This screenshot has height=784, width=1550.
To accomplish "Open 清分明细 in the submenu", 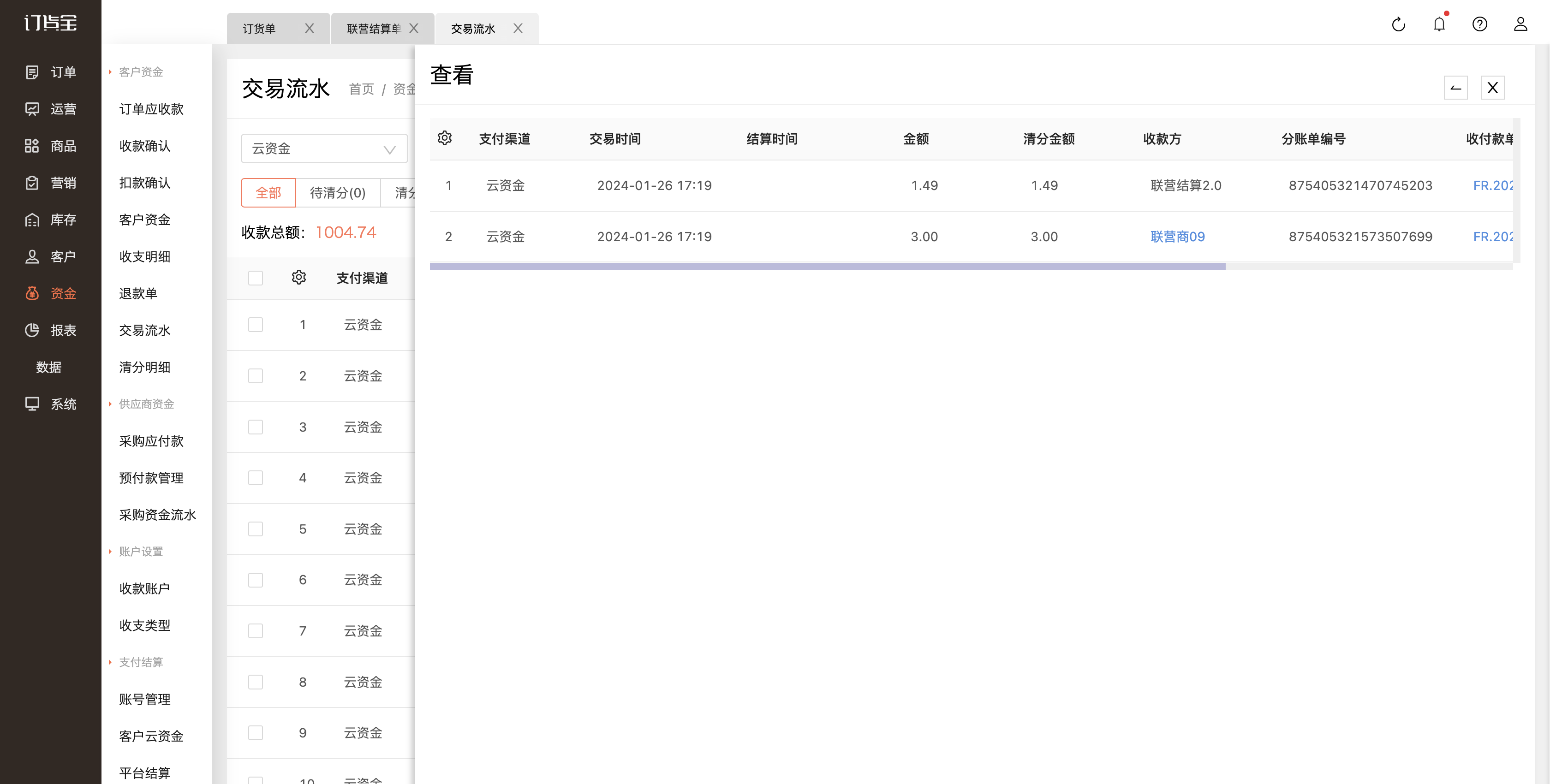I will pyautogui.click(x=145, y=367).
